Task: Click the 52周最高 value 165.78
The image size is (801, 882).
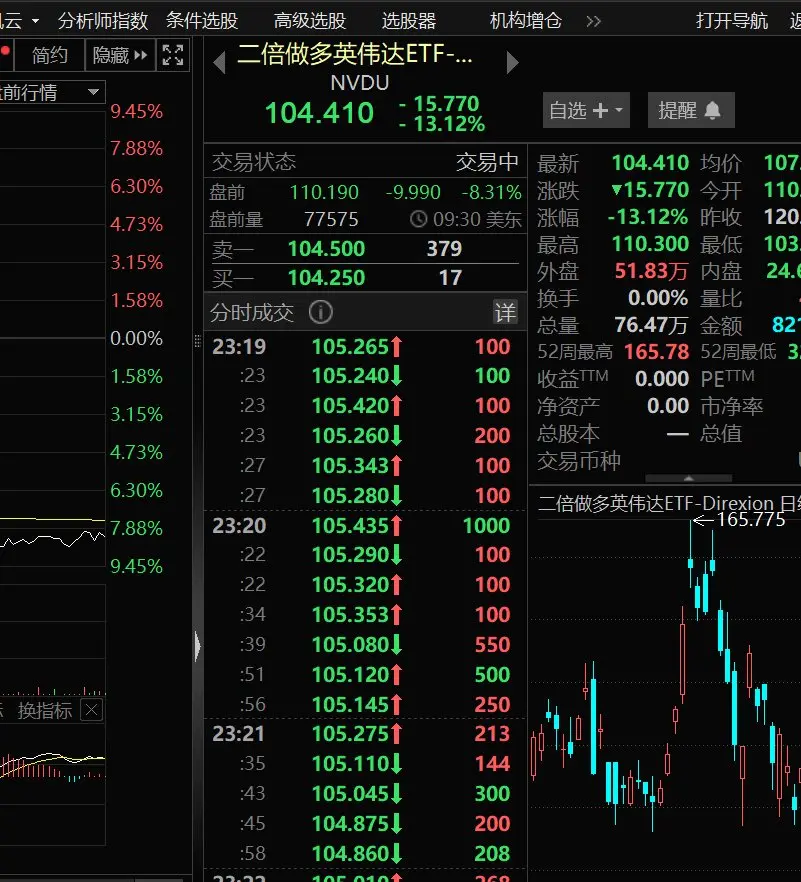Action: [656, 352]
